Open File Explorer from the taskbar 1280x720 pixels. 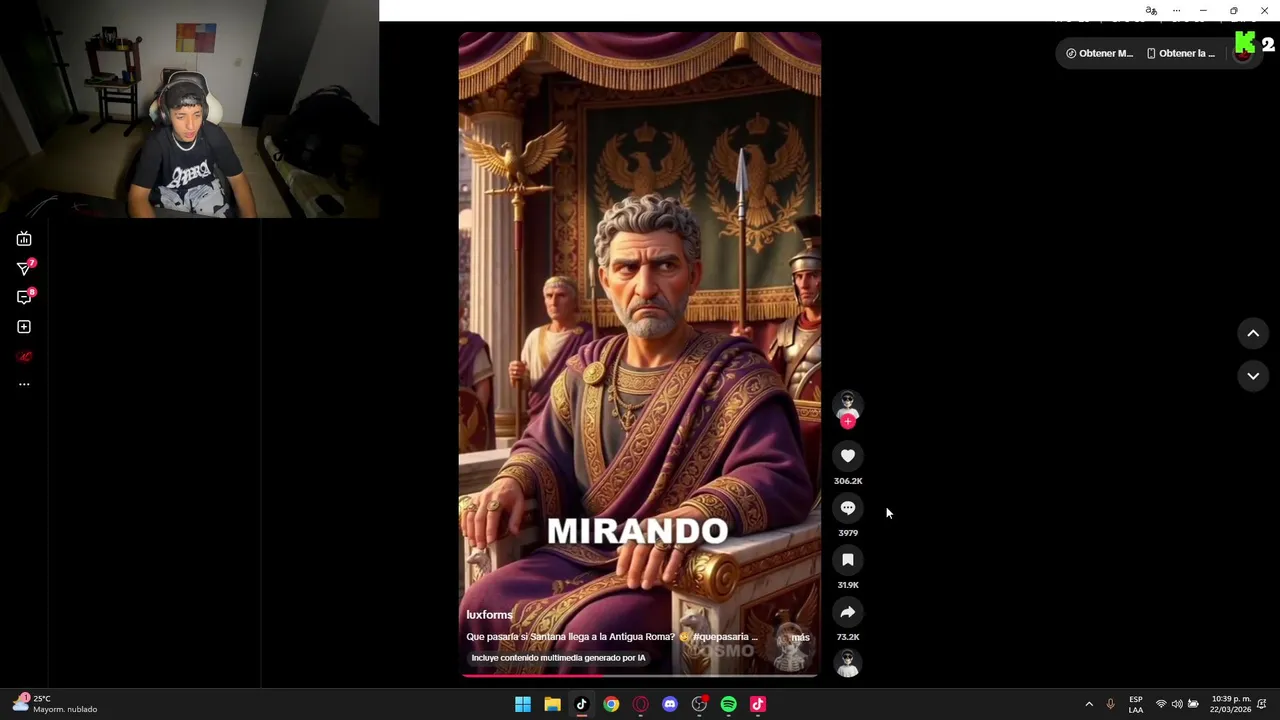coord(552,704)
